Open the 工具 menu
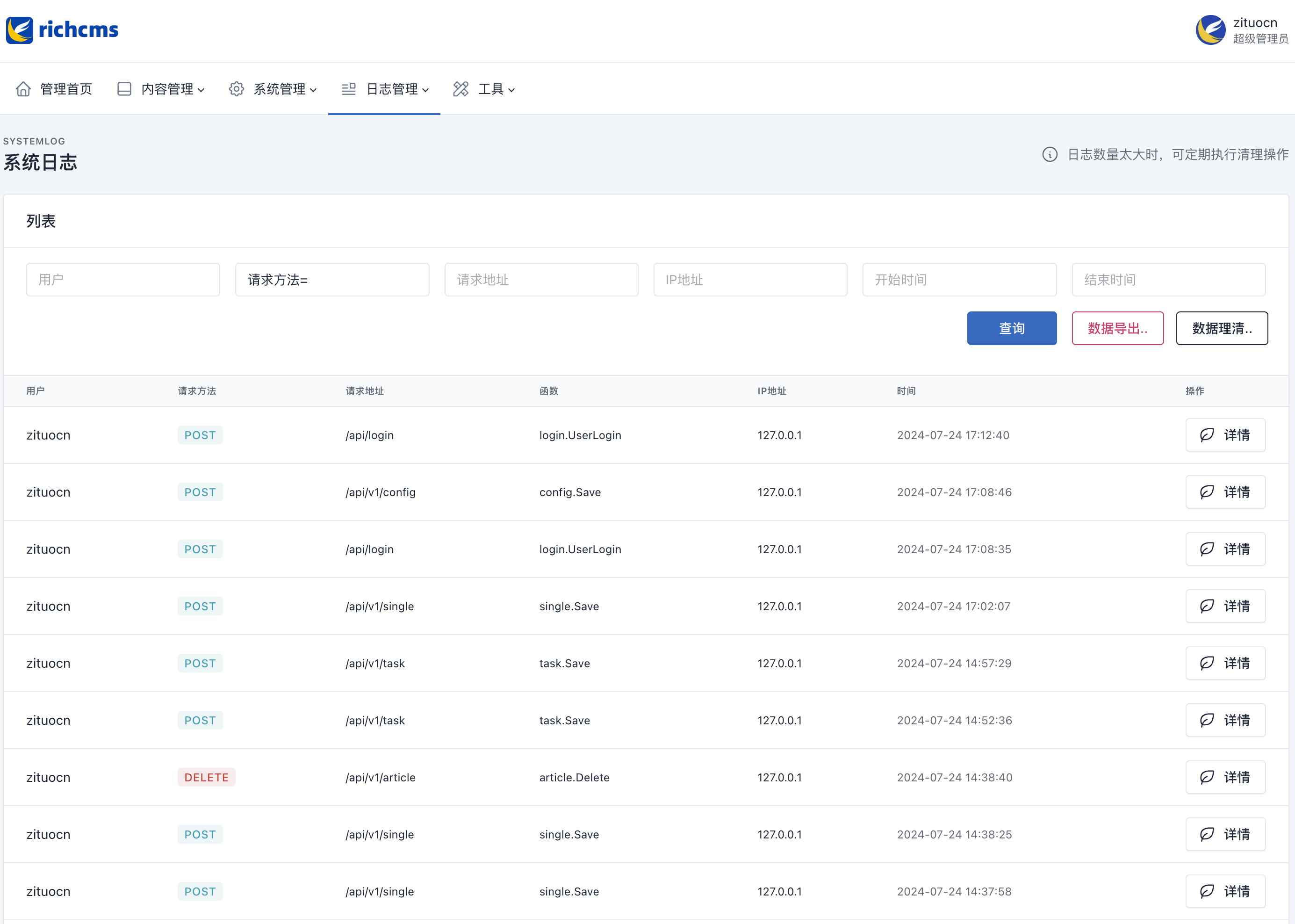Image resolution: width=1295 pixels, height=924 pixels. (x=484, y=89)
